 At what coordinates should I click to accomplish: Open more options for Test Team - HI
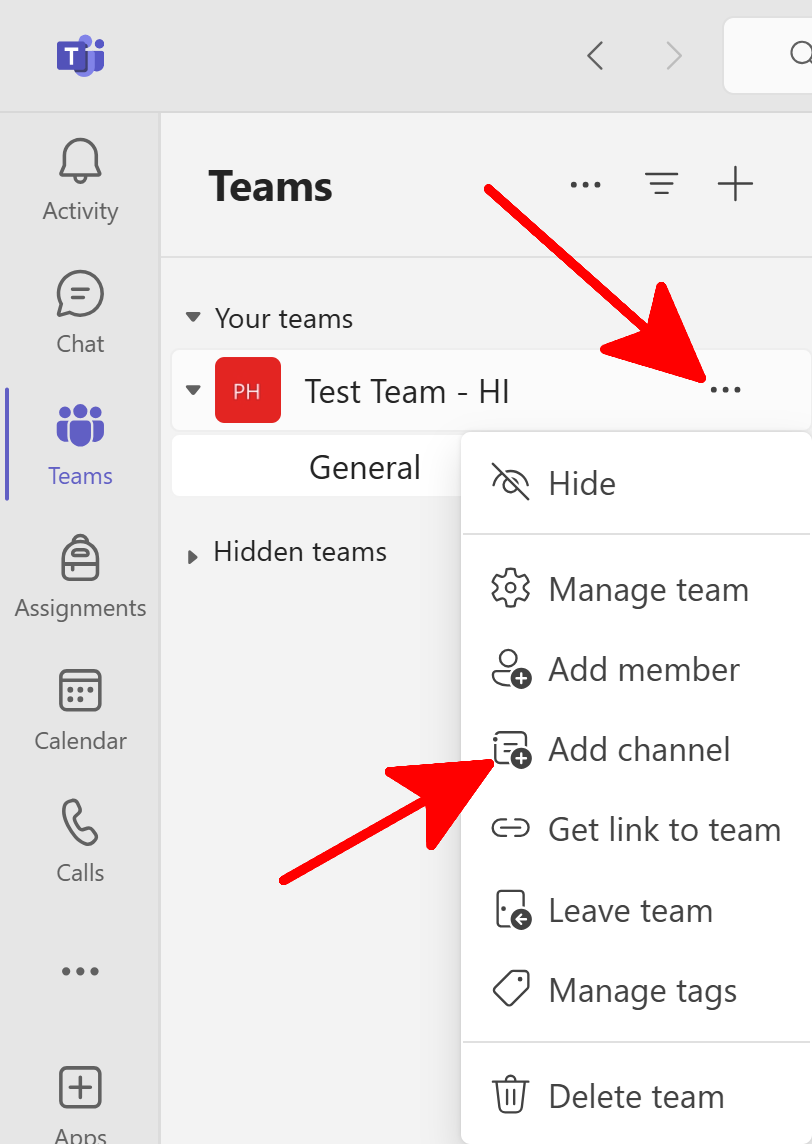[725, 390]
